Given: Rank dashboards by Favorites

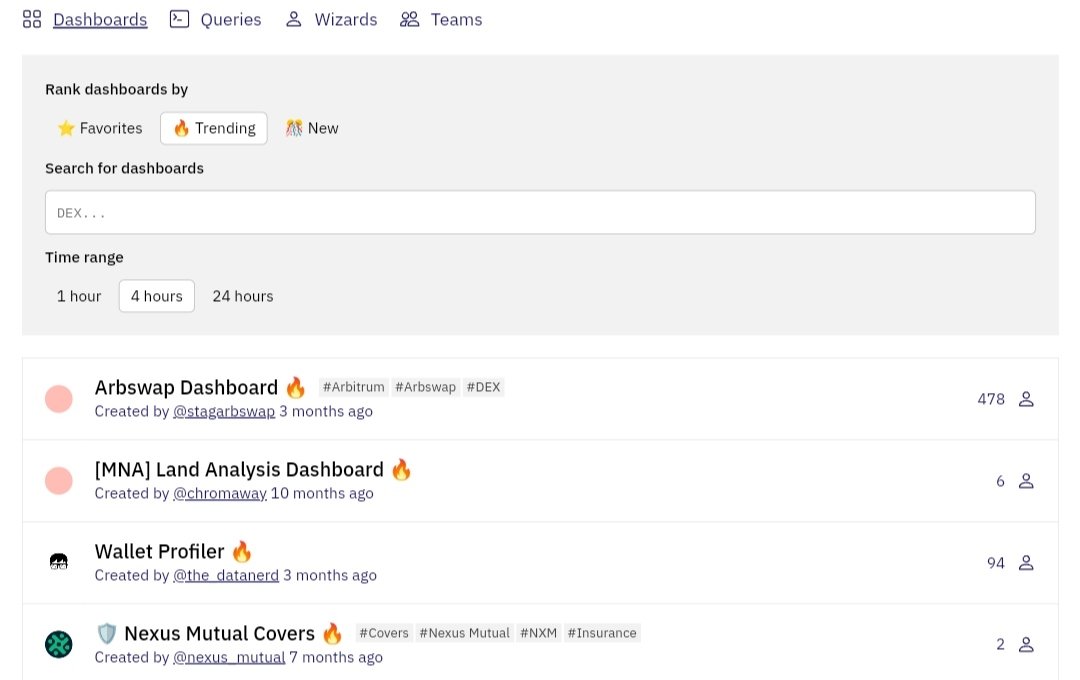Looking at the screenshot, I should click(100, 128).
